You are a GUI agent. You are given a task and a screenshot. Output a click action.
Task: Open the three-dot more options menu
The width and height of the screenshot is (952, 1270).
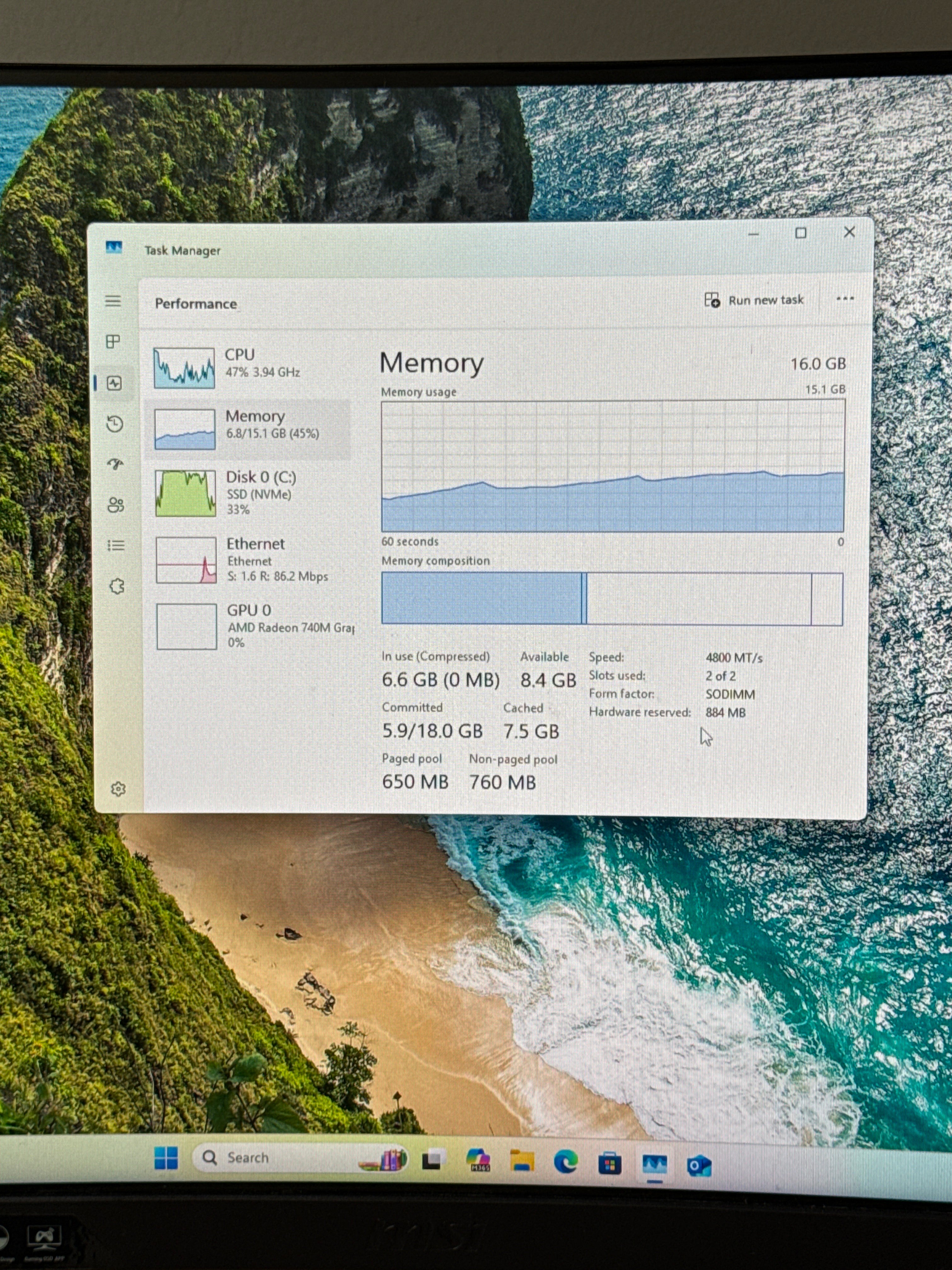coord(845,299)
